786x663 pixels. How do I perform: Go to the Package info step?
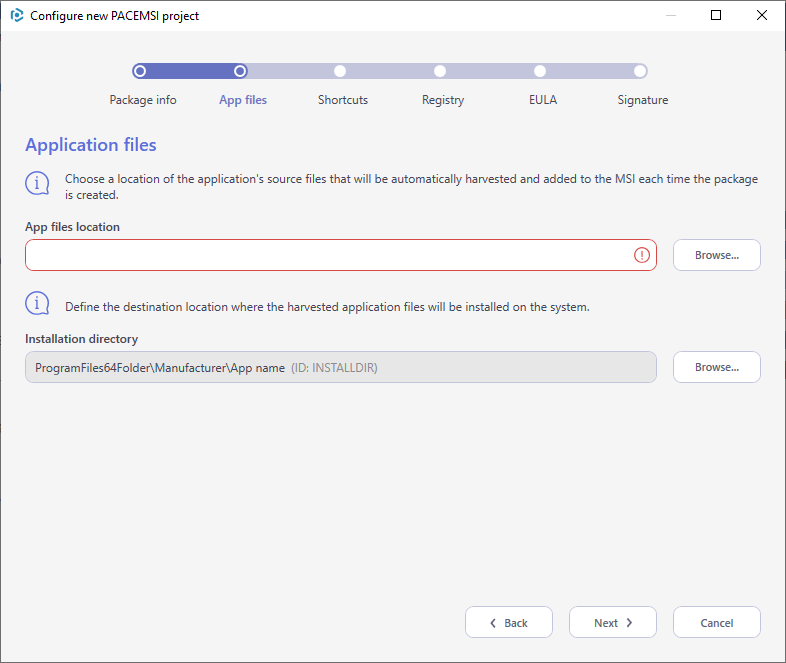point(143,100)
